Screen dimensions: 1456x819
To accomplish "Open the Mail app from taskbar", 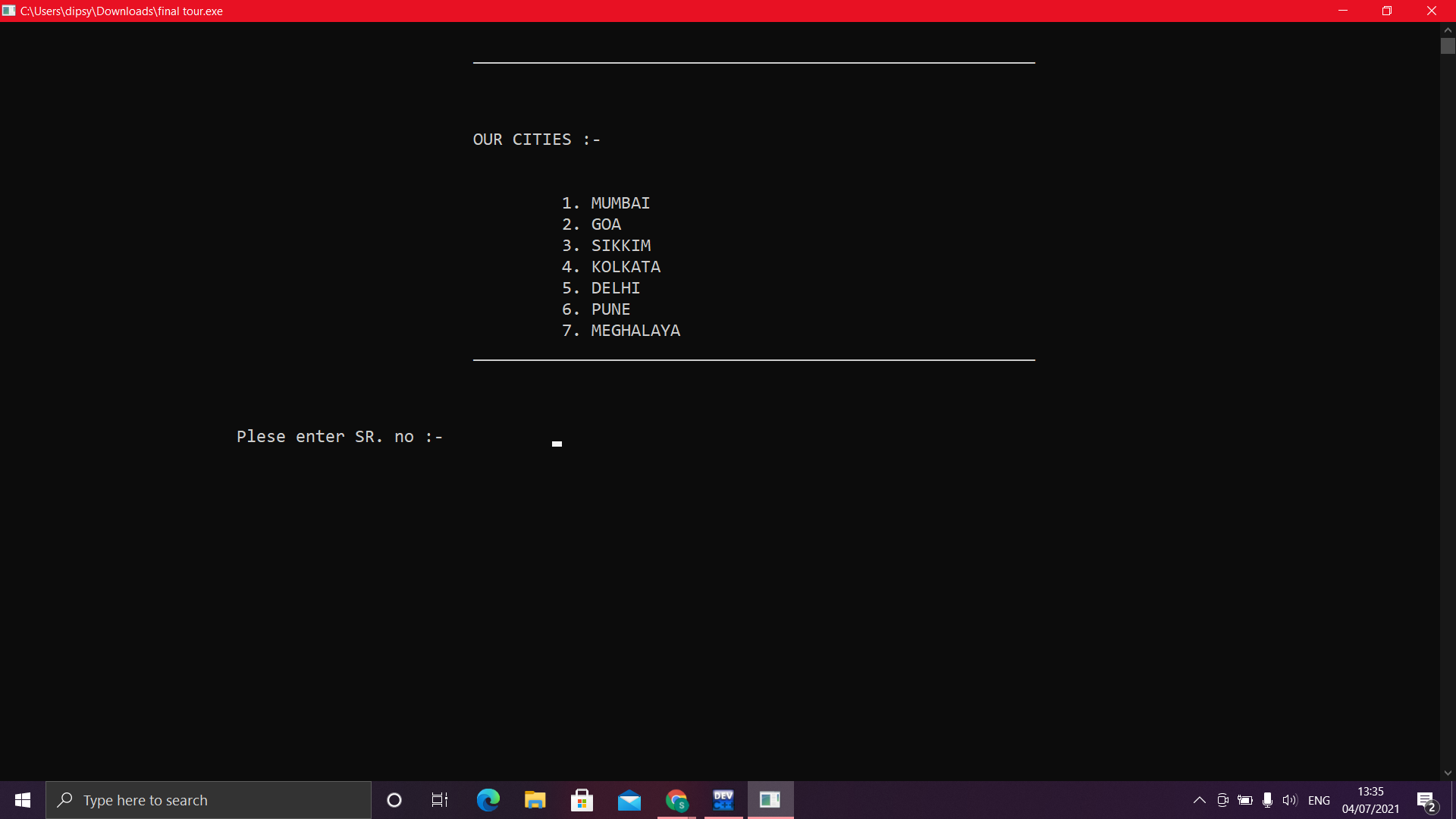I will pyautogui.click(x=629, y=800).
